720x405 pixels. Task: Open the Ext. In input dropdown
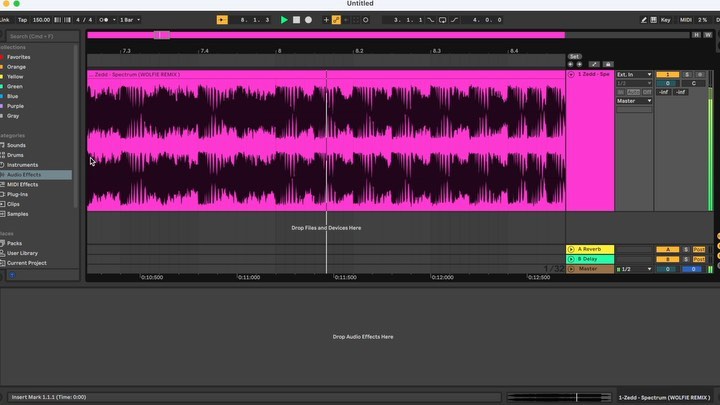click(634, 75)
